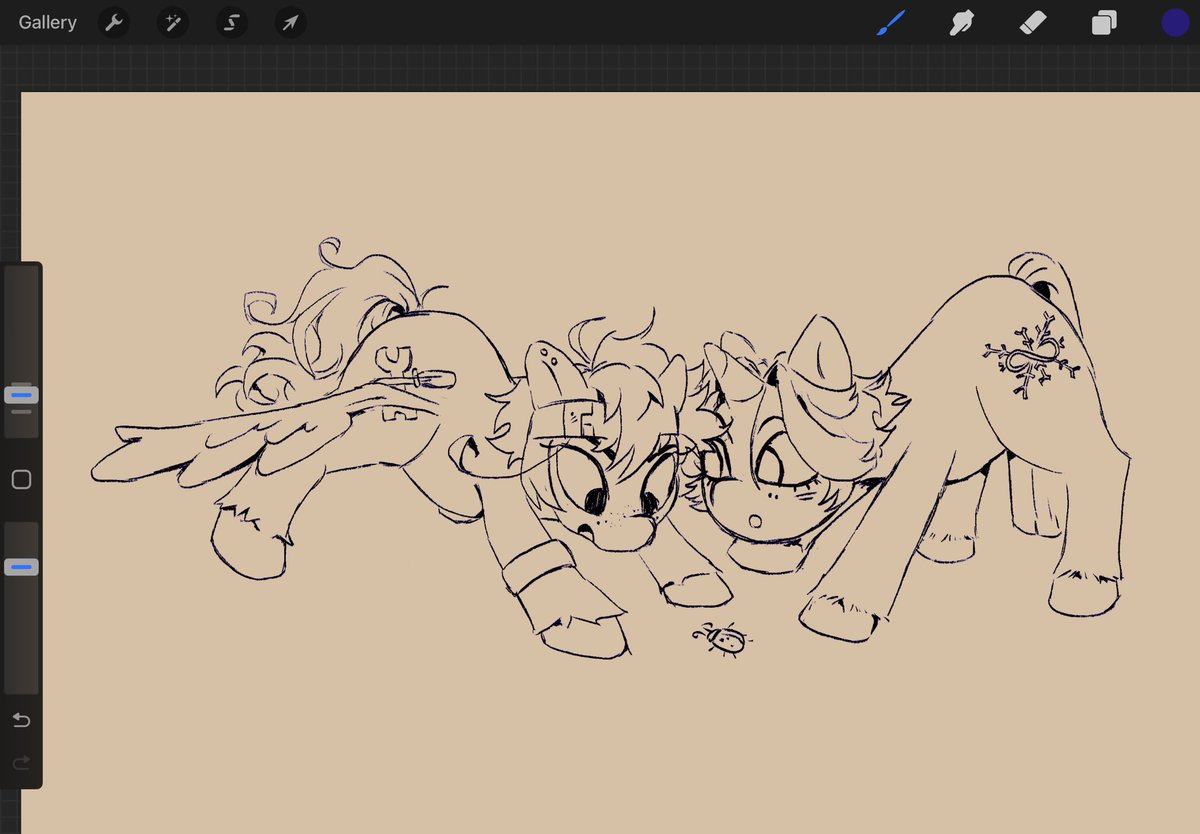
Task: Select the Paint brush tool
Action: point(890,22)
